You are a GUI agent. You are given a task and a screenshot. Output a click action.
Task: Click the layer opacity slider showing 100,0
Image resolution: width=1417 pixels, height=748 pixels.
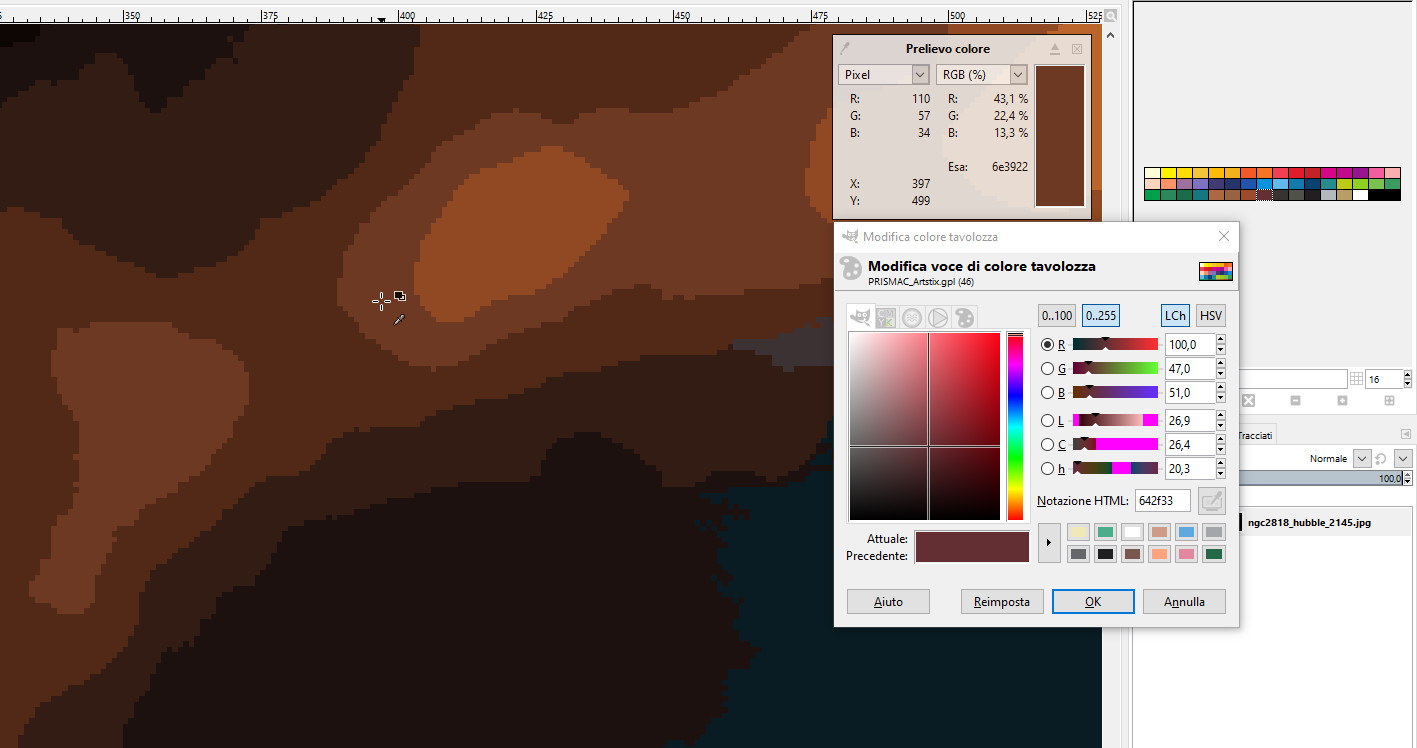point(1319,479)
